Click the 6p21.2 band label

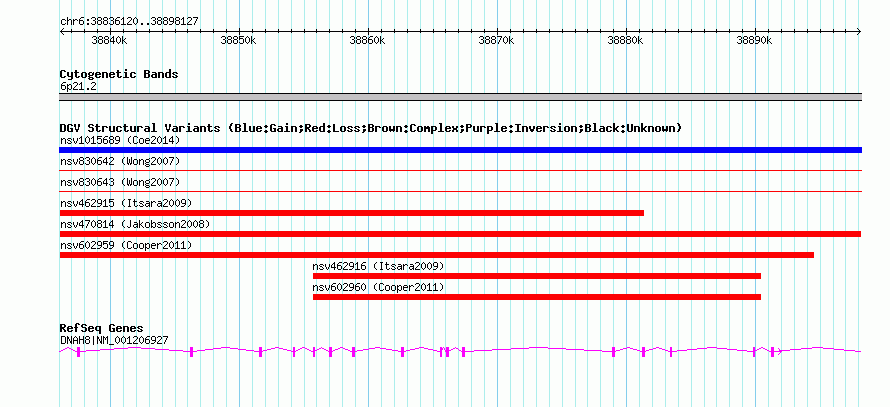(x=77, y=87)
